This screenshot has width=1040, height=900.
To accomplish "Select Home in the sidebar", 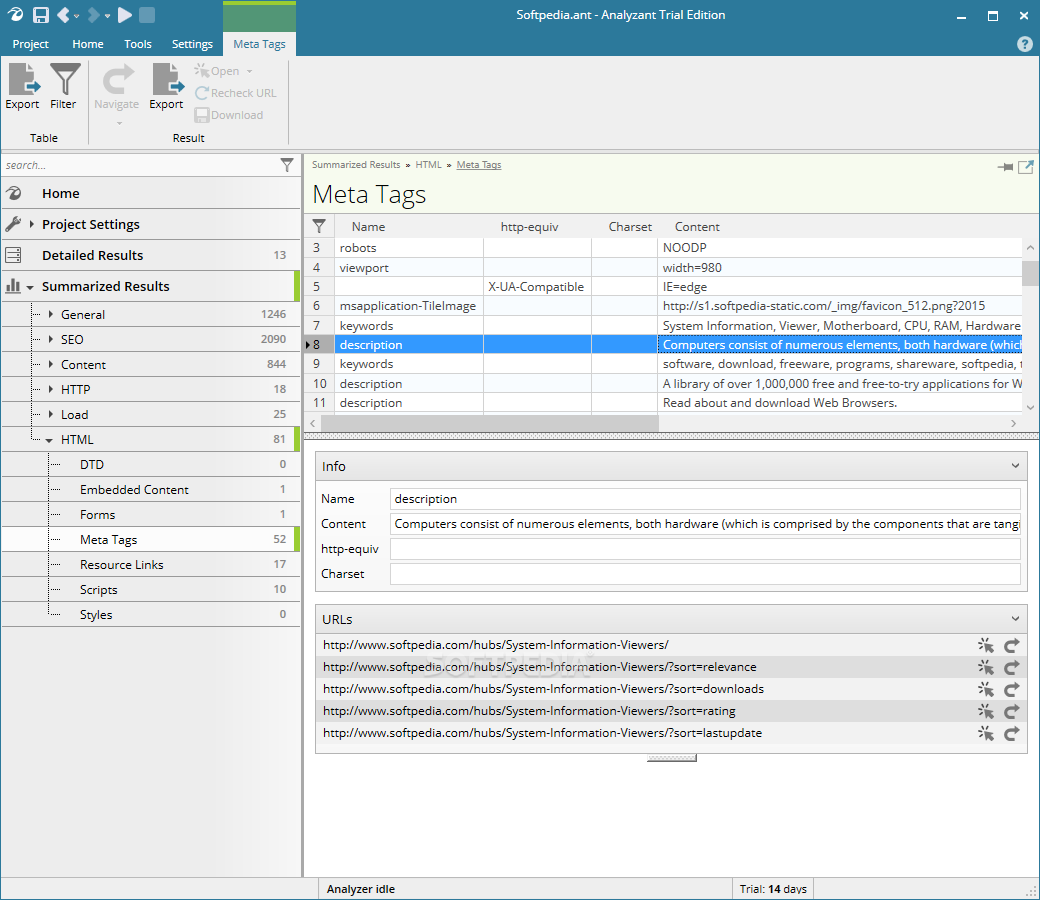I will (x=151, y=194).
